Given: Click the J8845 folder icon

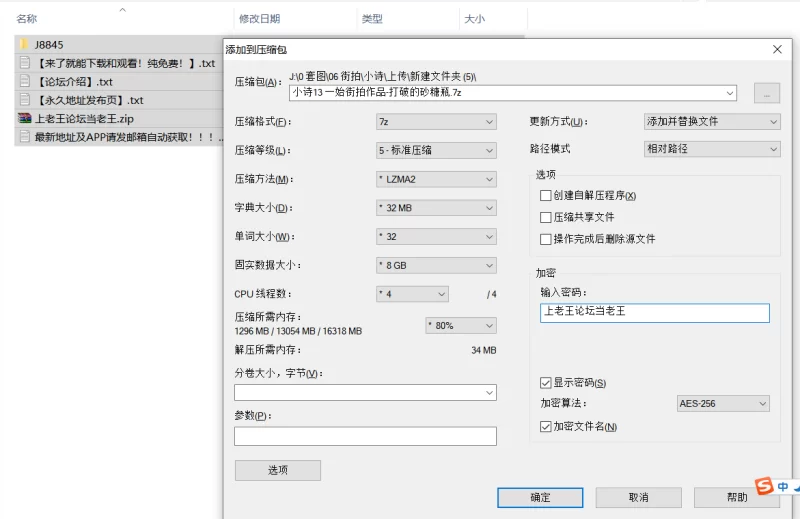Looking at the screenshot, I should tap(25, 45).
